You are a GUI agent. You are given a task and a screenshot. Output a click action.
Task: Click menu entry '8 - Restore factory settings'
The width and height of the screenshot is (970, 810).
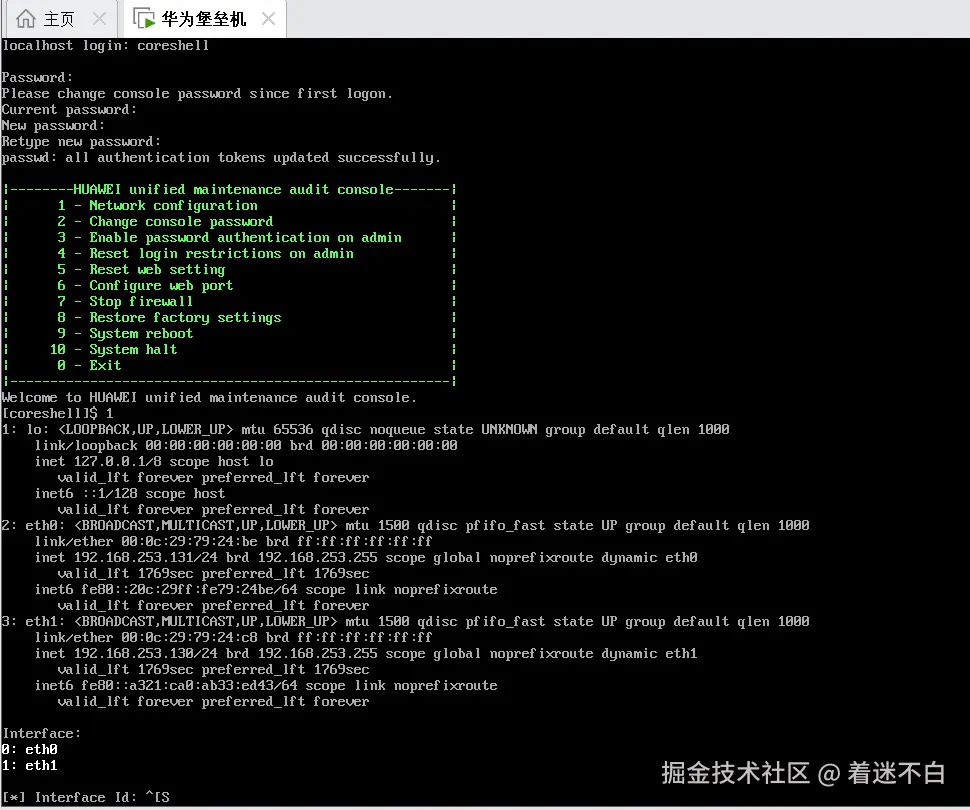click(170, 317)
